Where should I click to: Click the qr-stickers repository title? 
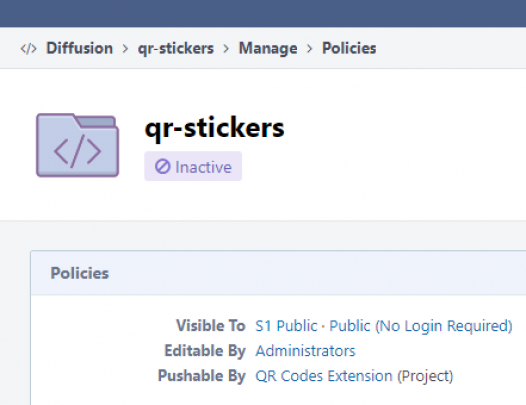[214, 128]
